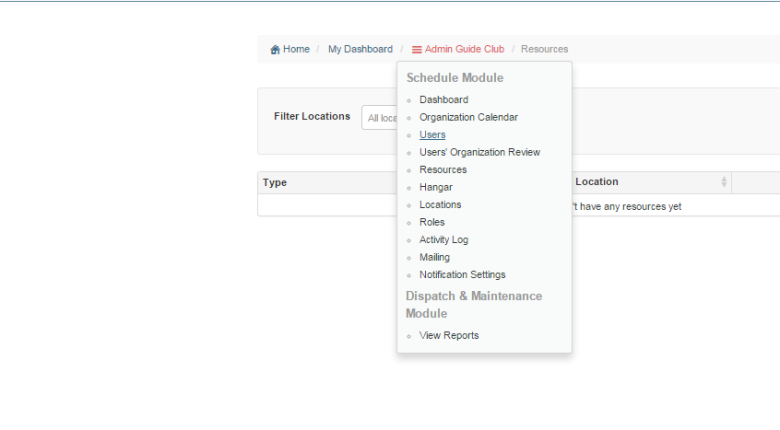Image resolution: width=780 pixels, height=430 pixels.
Task: Click Dispatch & Maintenance Module heading
Action: 474,305
